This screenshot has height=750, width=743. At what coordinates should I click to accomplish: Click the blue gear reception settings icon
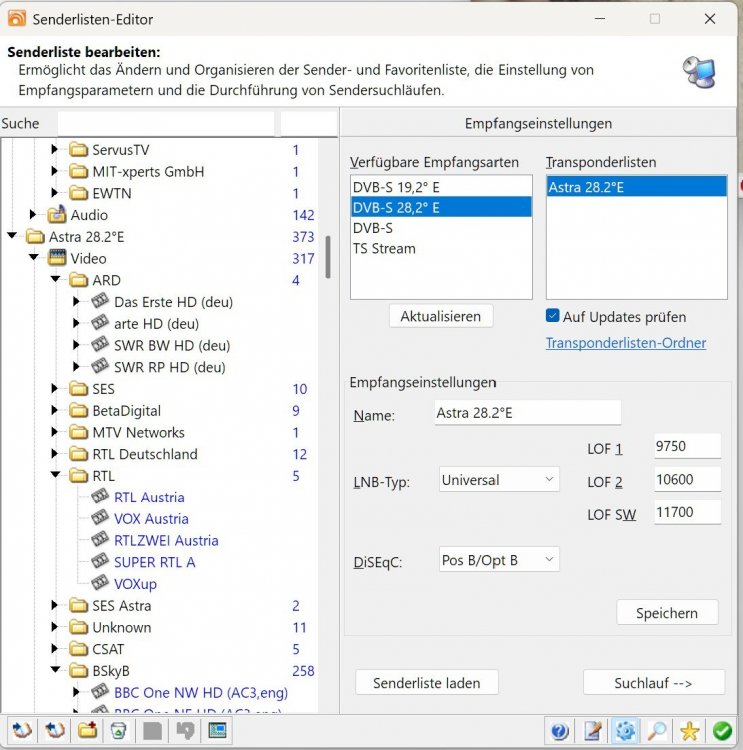pyautogui.click(x=625, y=731)
